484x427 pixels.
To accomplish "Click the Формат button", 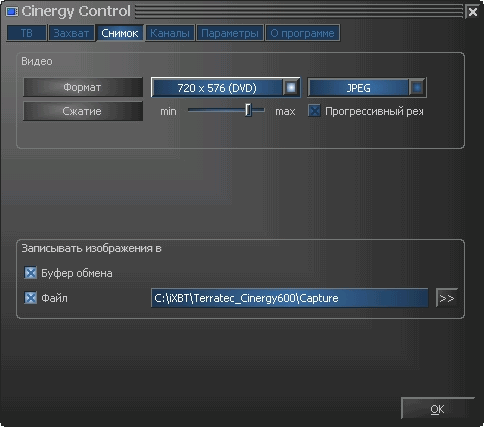I will 83,88.
